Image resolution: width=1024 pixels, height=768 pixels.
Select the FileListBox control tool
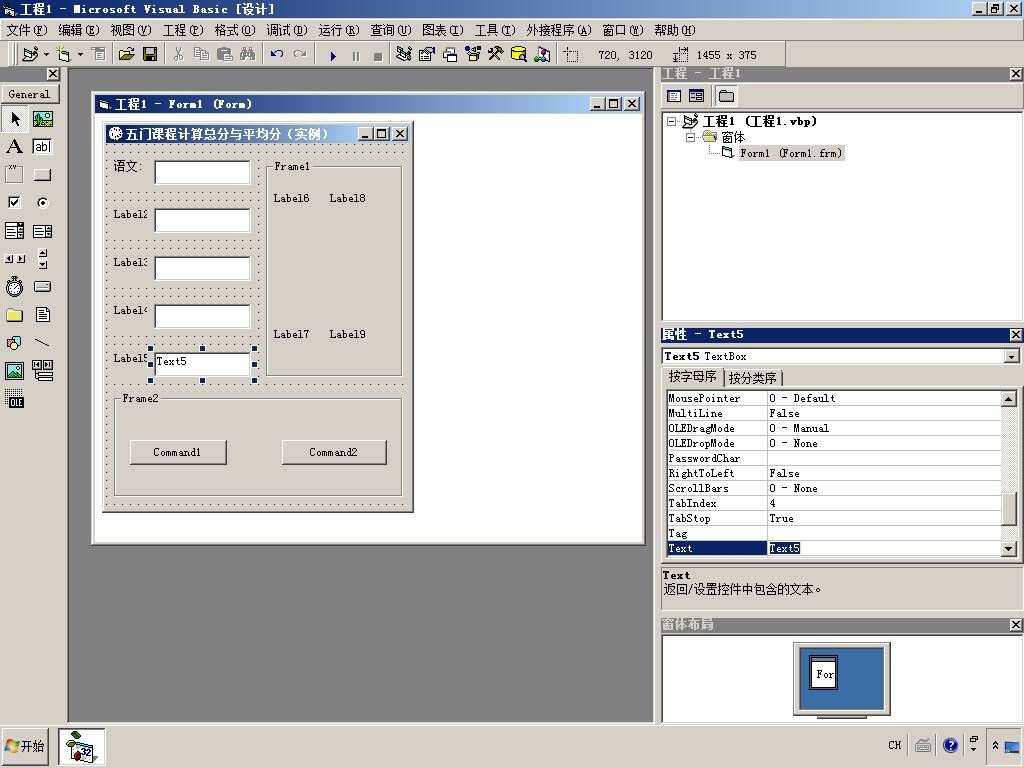pyautogui.click(x=42, y=315)
